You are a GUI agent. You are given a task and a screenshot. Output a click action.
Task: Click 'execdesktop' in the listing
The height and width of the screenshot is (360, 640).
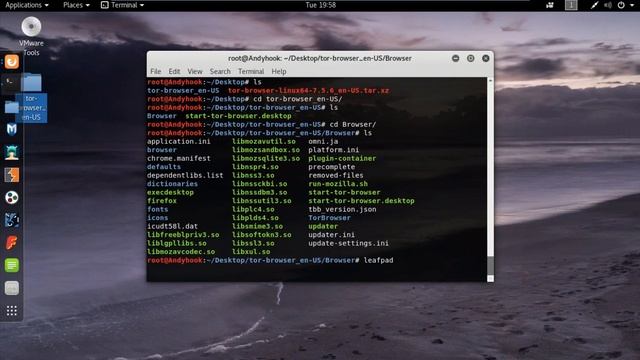pyautogui.click(x=170, y=192)
